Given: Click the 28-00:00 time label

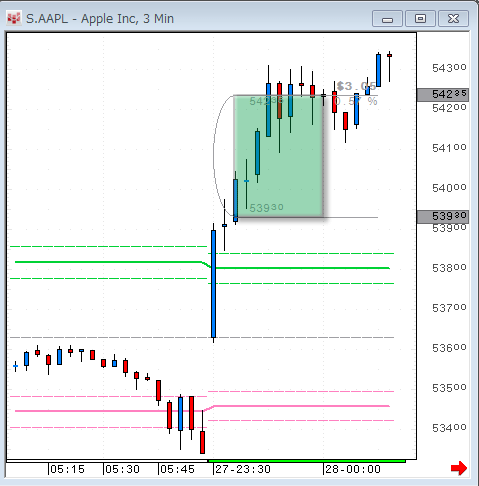Looking at the screenshot, I should pyautogui.click(x=353, y=470).
